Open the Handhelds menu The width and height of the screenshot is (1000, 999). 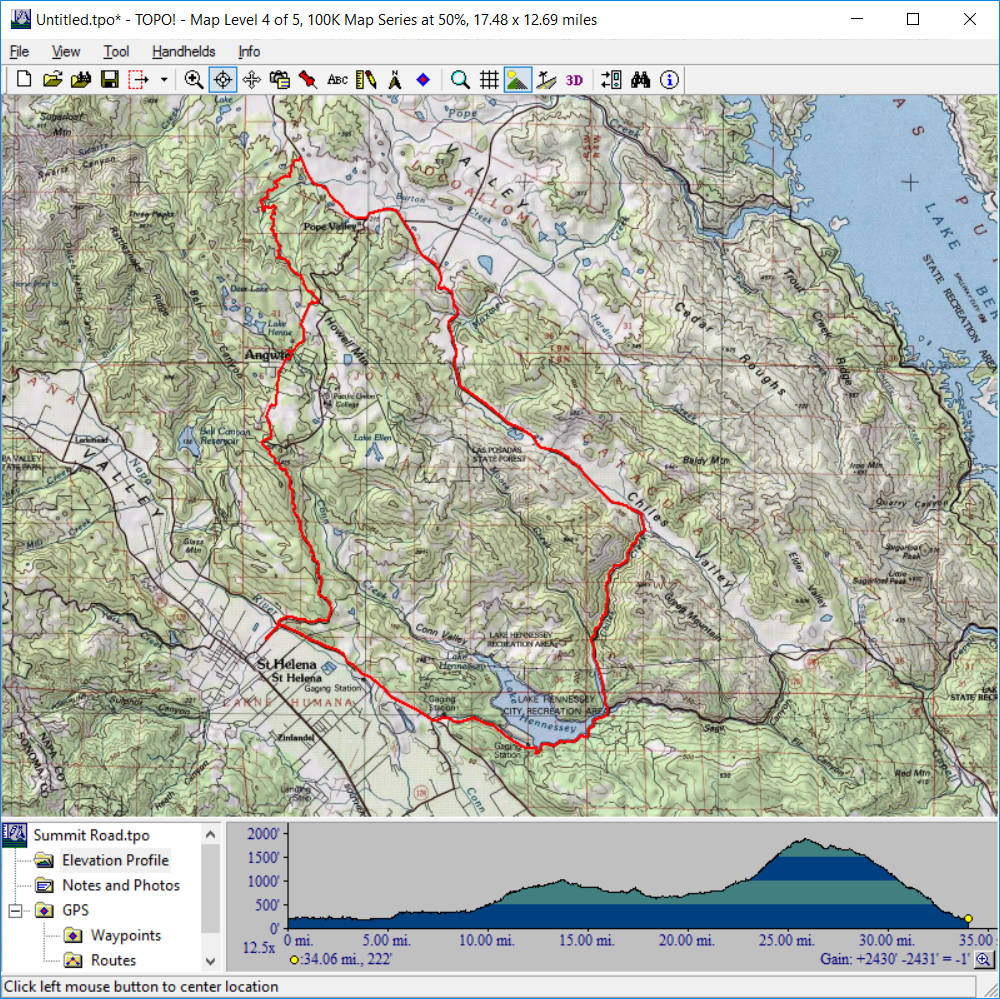pyautogui.click(x=183, y=51)
